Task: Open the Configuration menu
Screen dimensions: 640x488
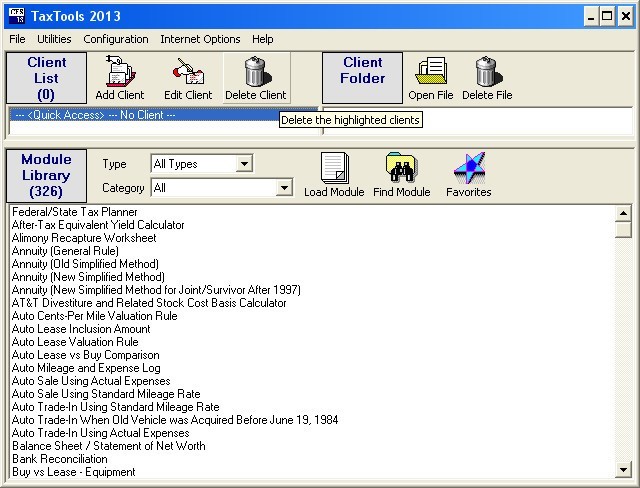Action: point(116,39)
